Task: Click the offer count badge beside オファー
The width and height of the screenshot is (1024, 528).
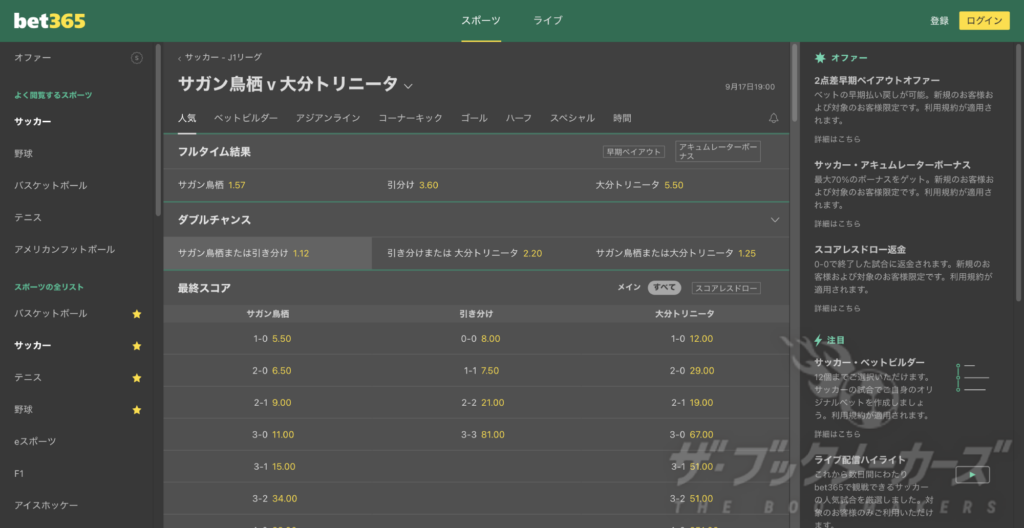Action: (x=136, y=58)
